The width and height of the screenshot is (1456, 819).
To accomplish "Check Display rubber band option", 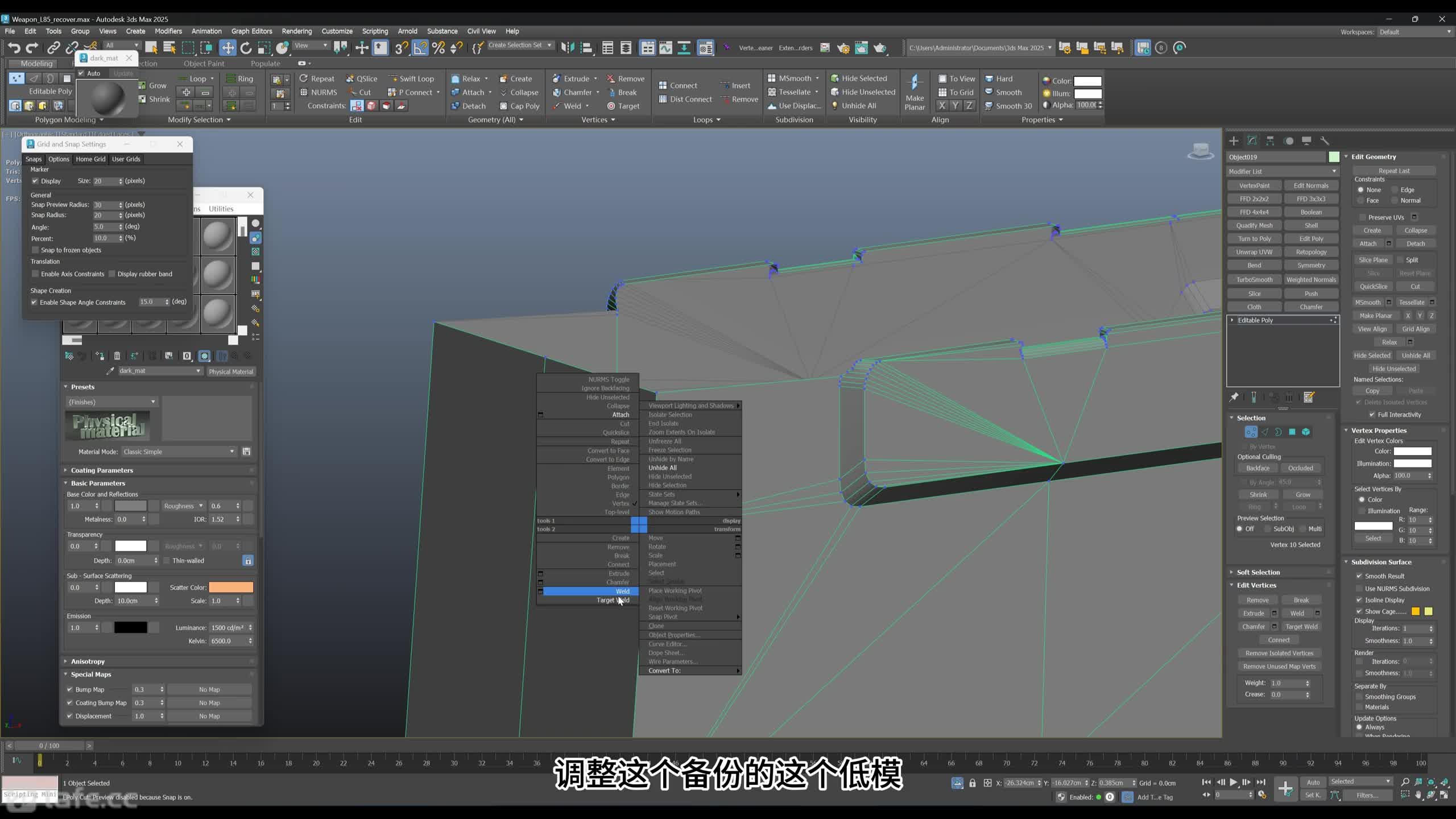I will (112, 274).
